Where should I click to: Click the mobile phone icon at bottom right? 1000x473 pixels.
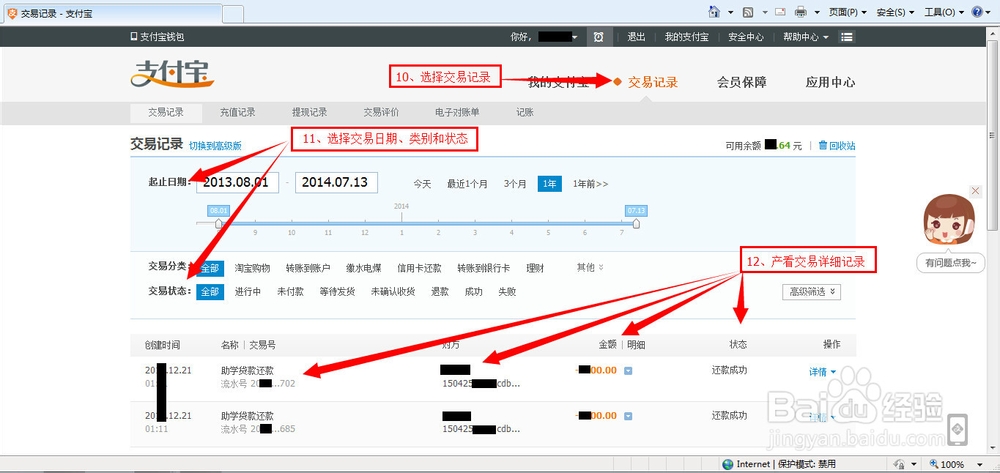(958, 430)
